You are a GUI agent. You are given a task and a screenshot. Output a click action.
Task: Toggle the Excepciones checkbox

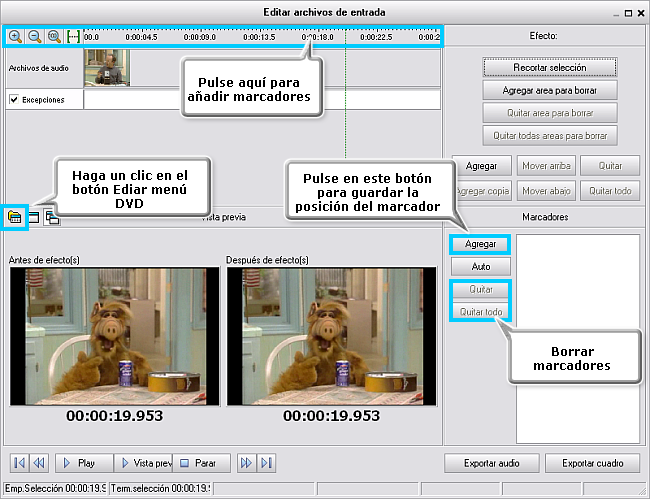click(14, 99)
